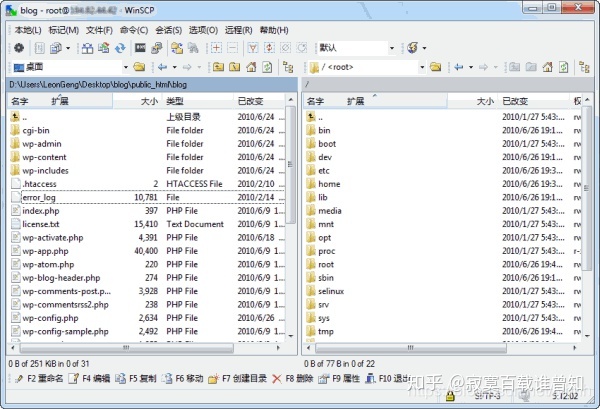This screenshot has height=409, width=600.
Task: Expand local back history dropdown arrow
Action: coord(174,67)
